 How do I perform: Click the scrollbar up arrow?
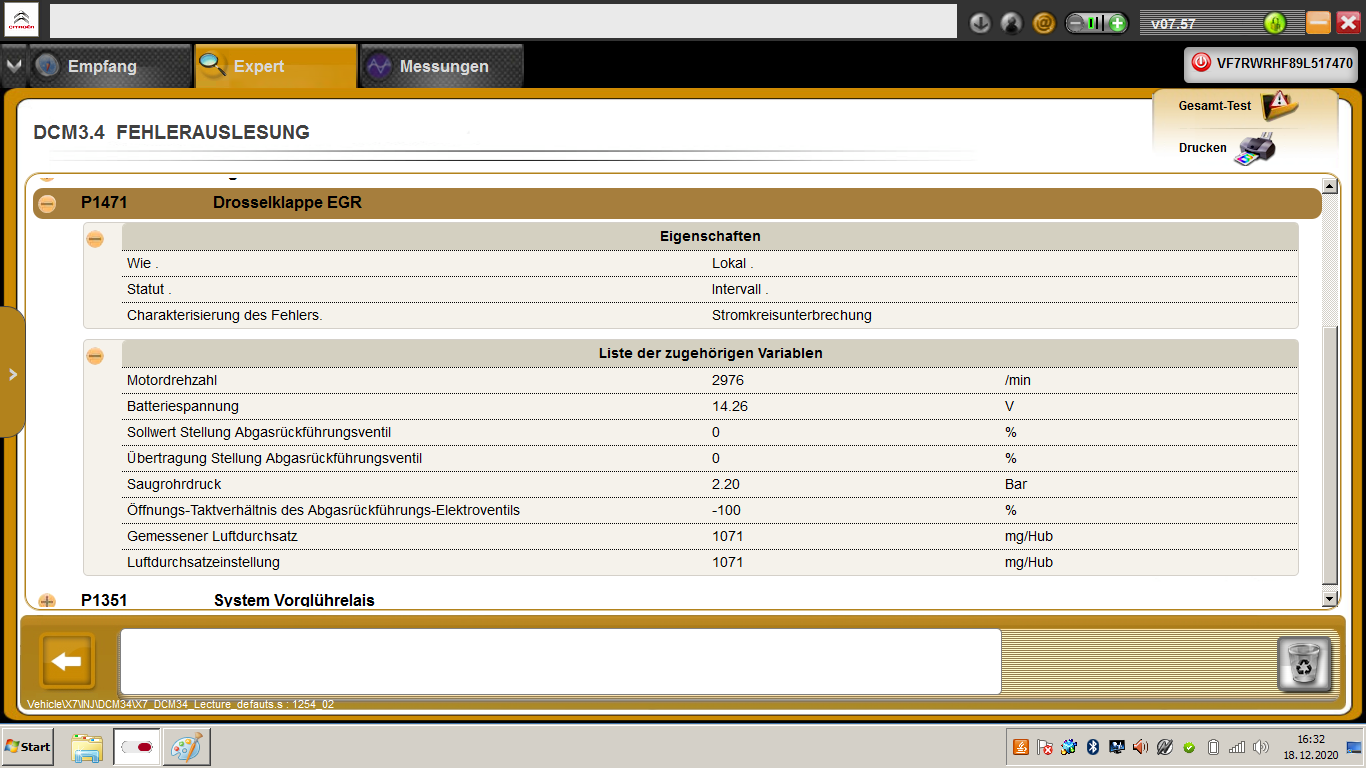click(1329, 185)
